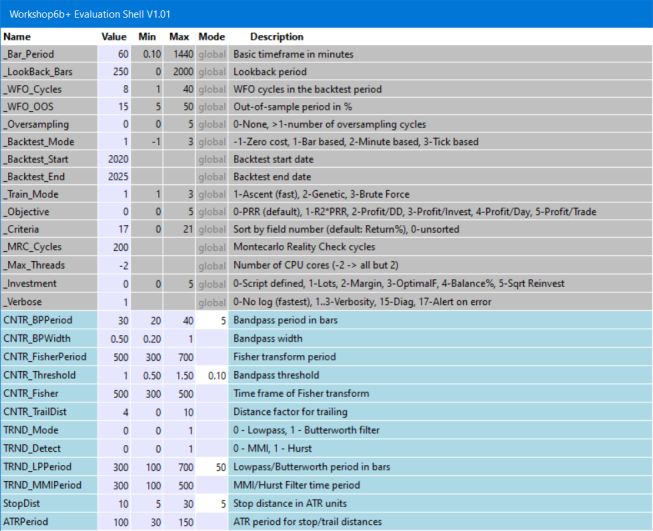Image resolution: width=653 pixels, height=531 pixels.
Task: Click the Mode cell of CNTR_BPPeriod
Action: [x=212, y=322]
